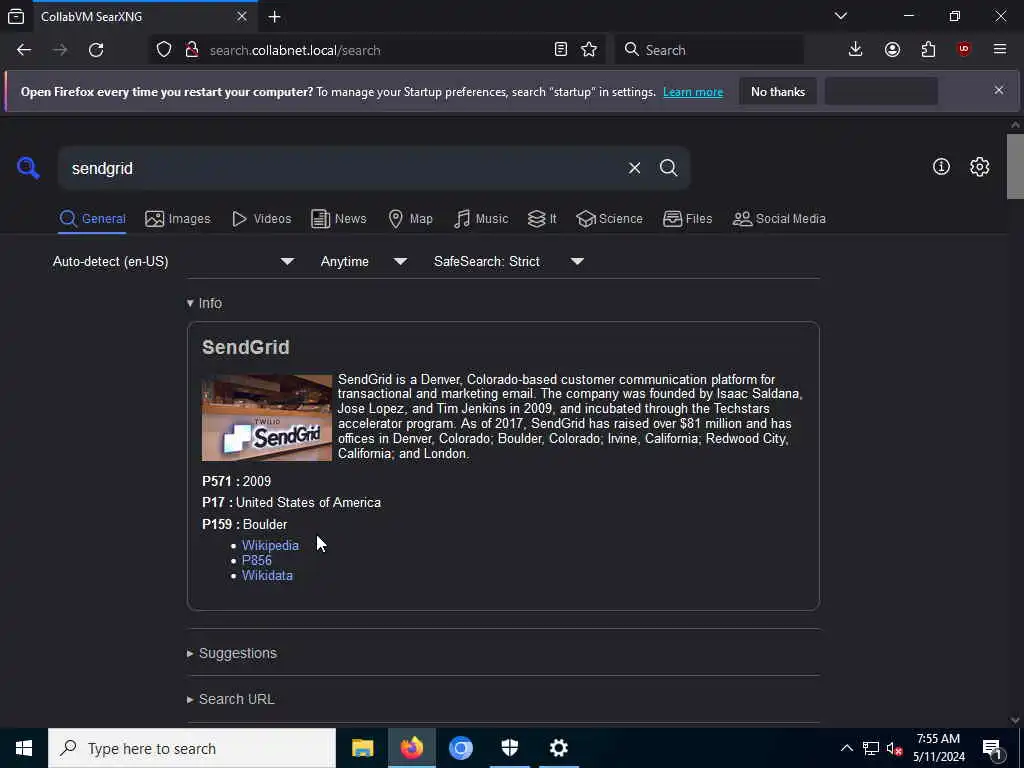Choose No thanks on startup prompt
This screenshot has width=1024, height=768.
778,91
